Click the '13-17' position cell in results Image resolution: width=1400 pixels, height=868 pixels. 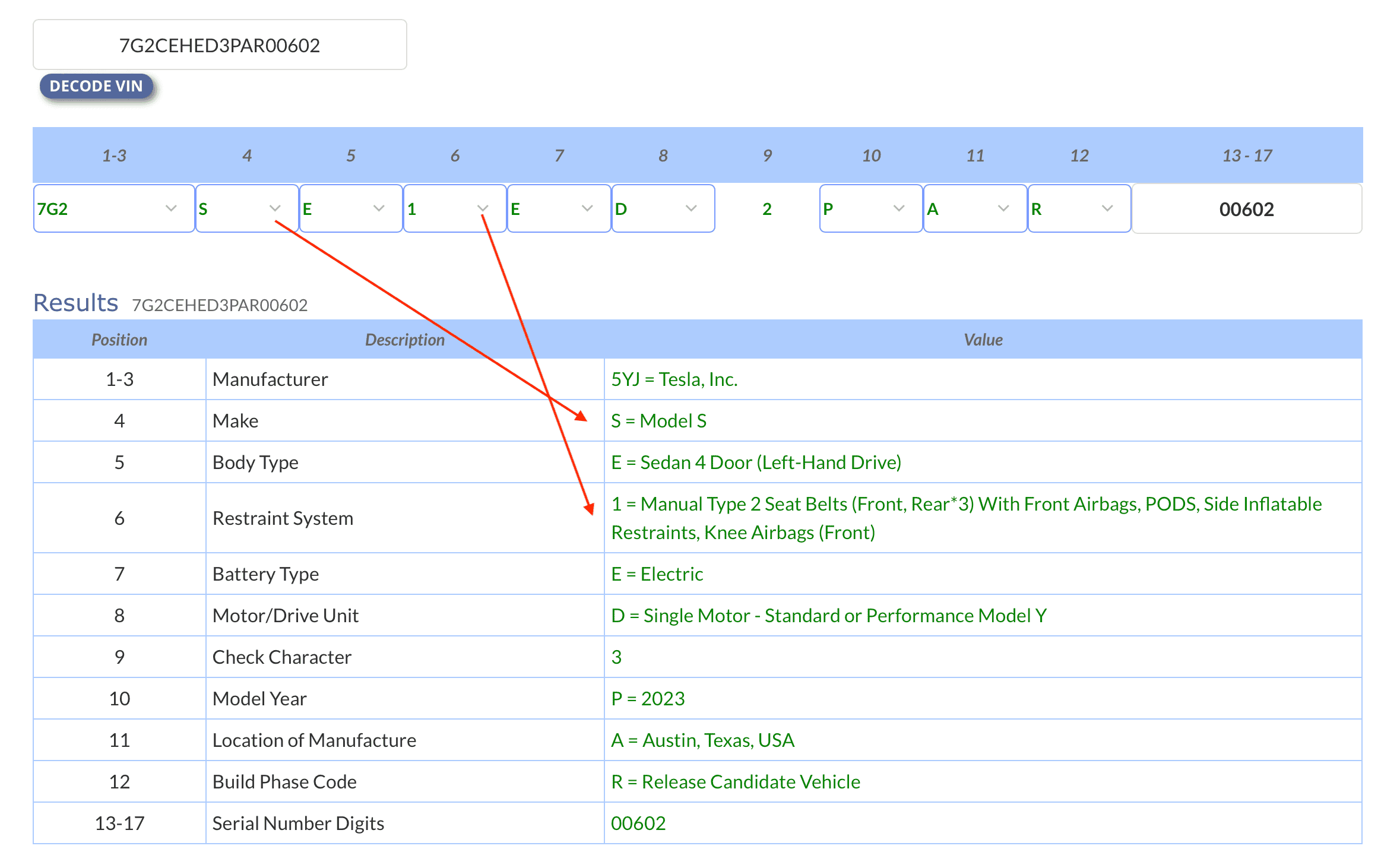(119, 823)
